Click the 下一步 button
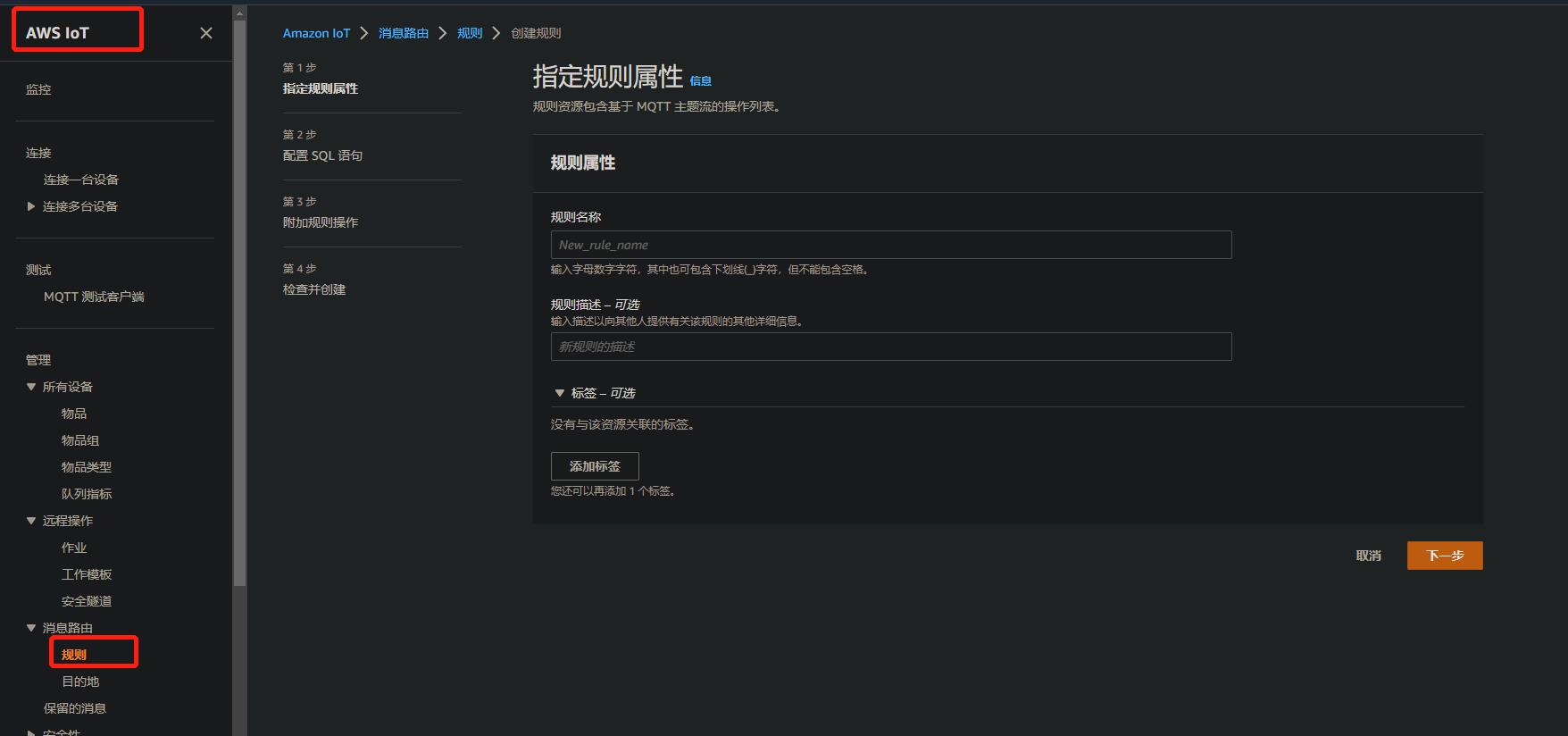Image resolution: width=1568 pixels, height=736 pixels. [1445, 556]
